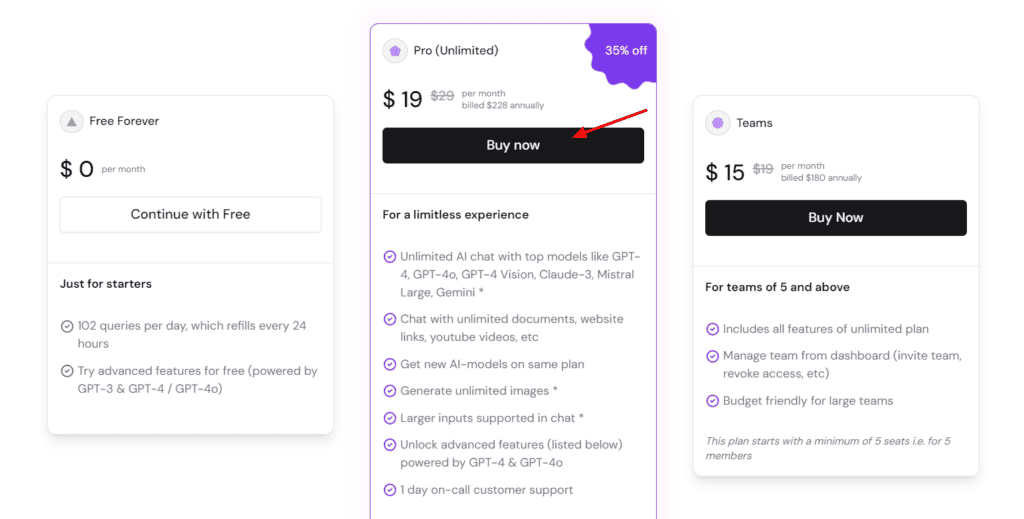This screenshot has width=1024, height=519.
Task: Click checkmark icon beside Unlimited AI chat
Action: click(390, 257)
